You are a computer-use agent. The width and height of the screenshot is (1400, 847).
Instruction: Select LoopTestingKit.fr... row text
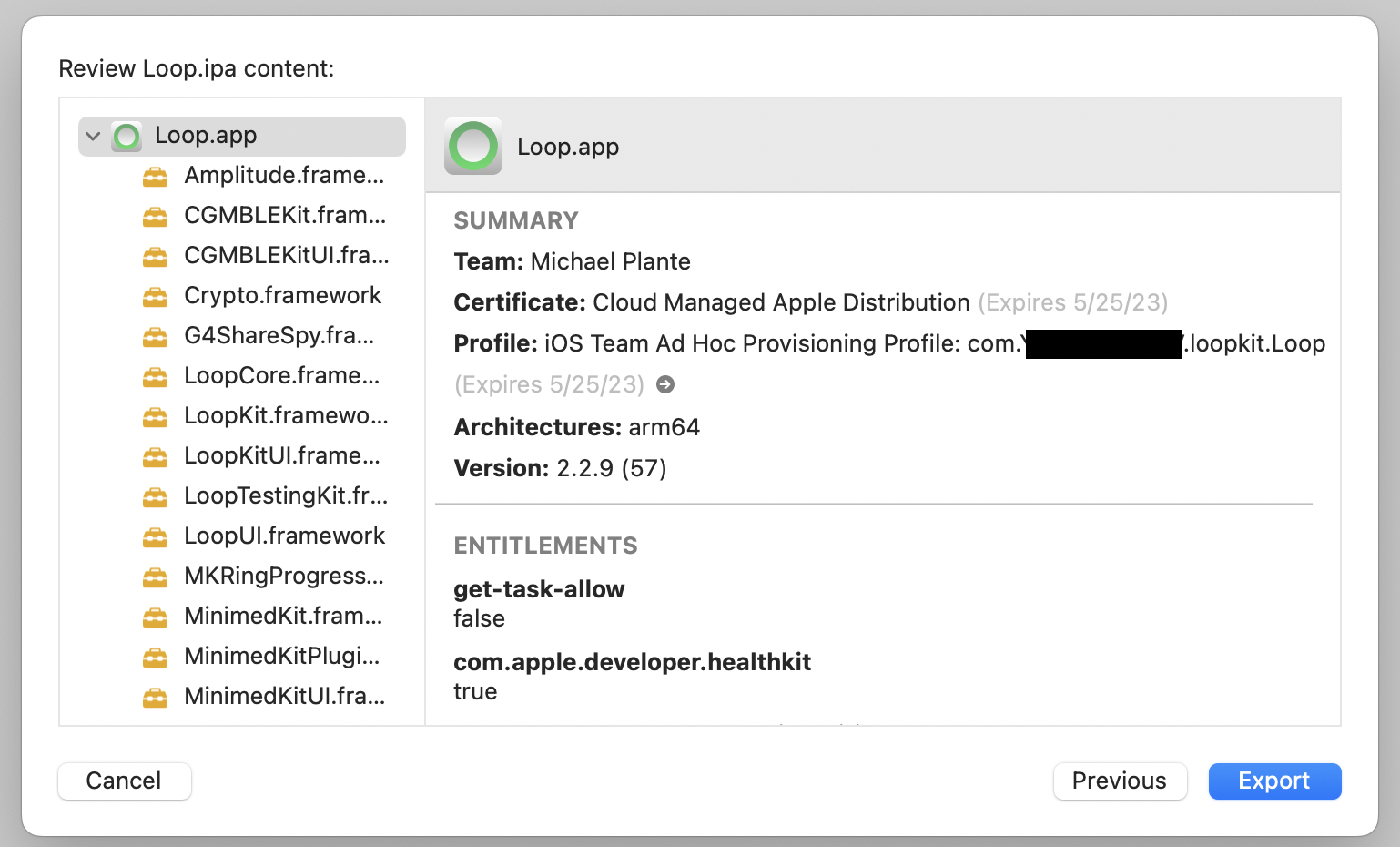(286, 495)
